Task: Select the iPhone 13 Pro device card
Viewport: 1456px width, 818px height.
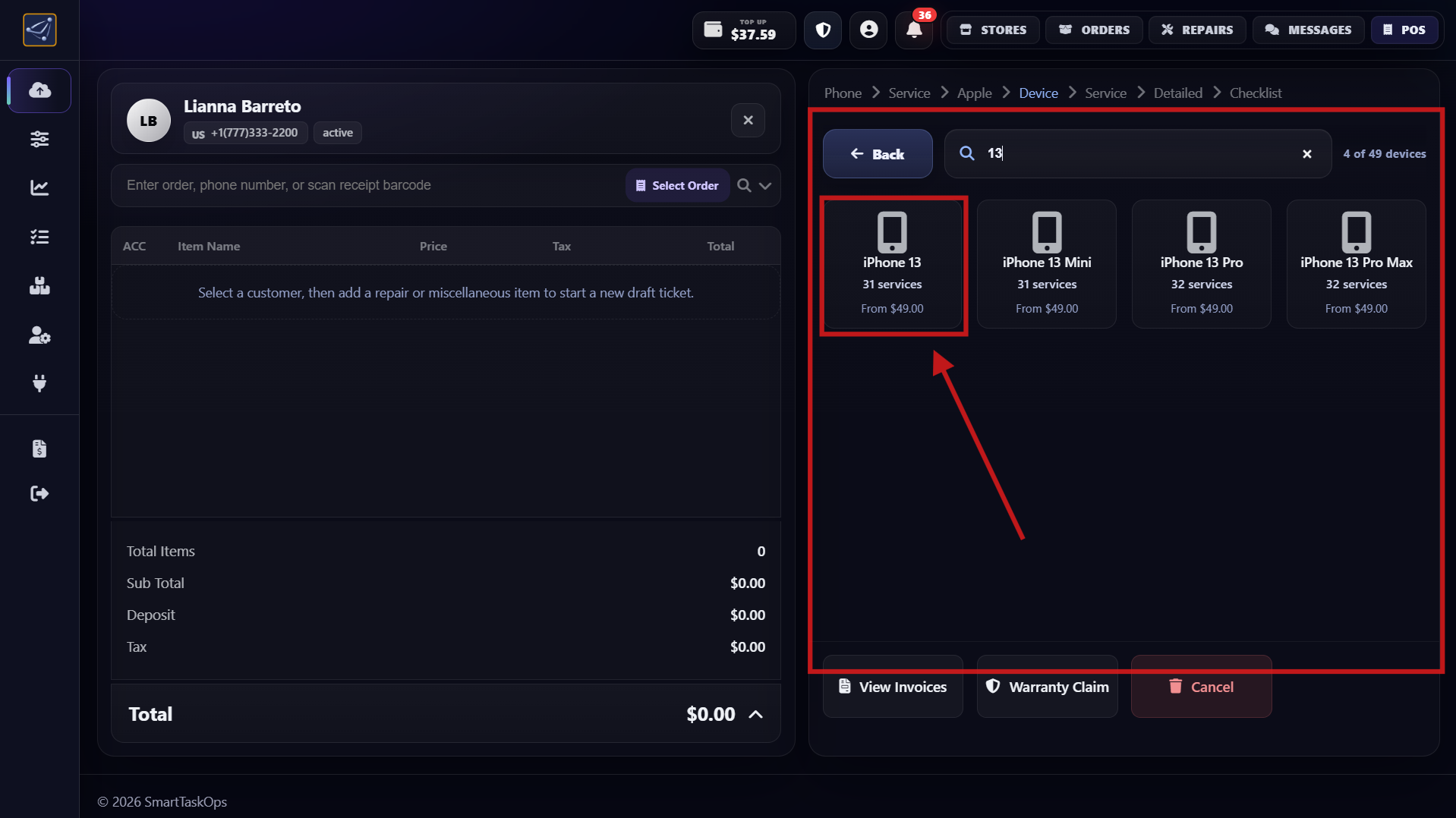Action: tap(1202, 264)
